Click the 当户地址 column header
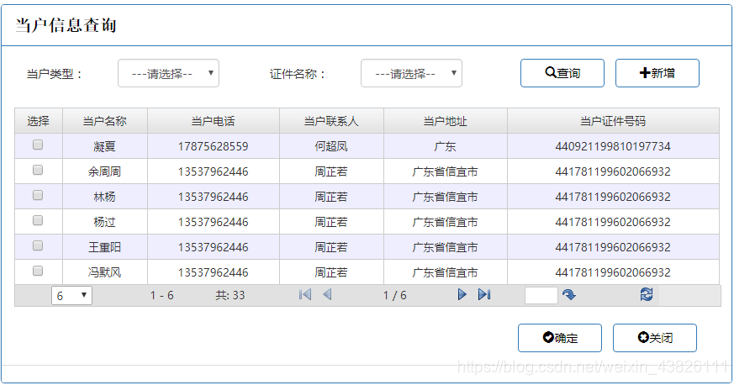 (x=445, y=121)
